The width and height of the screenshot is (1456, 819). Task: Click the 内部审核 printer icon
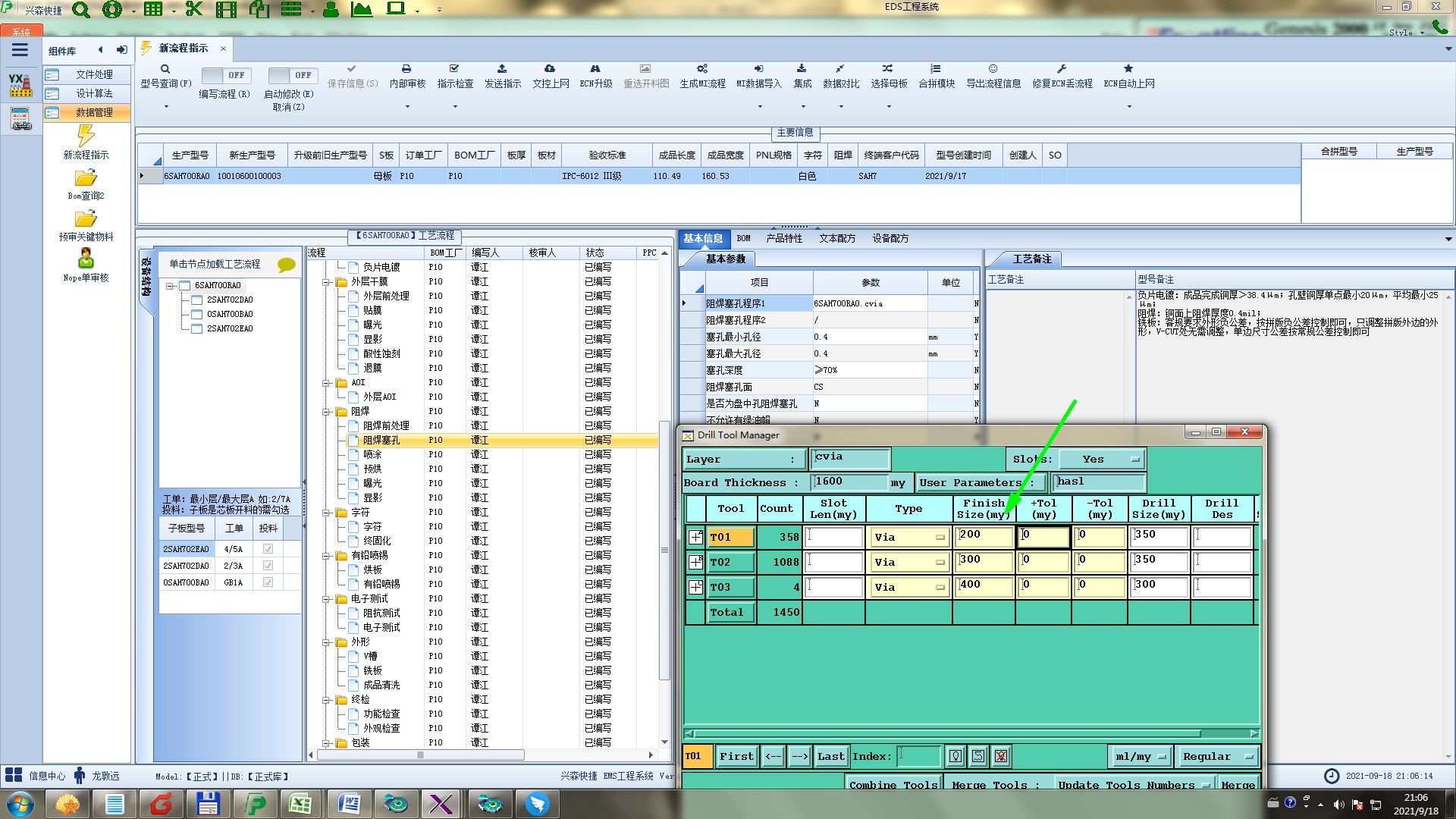[406, 69]
